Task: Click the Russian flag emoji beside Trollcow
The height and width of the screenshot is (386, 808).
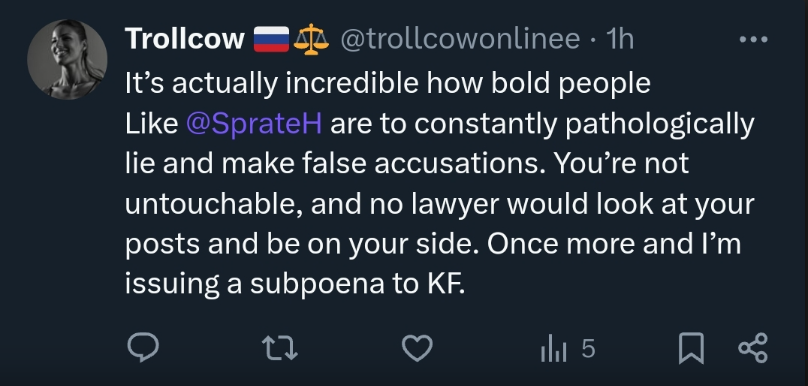Action: pos(272,39)
